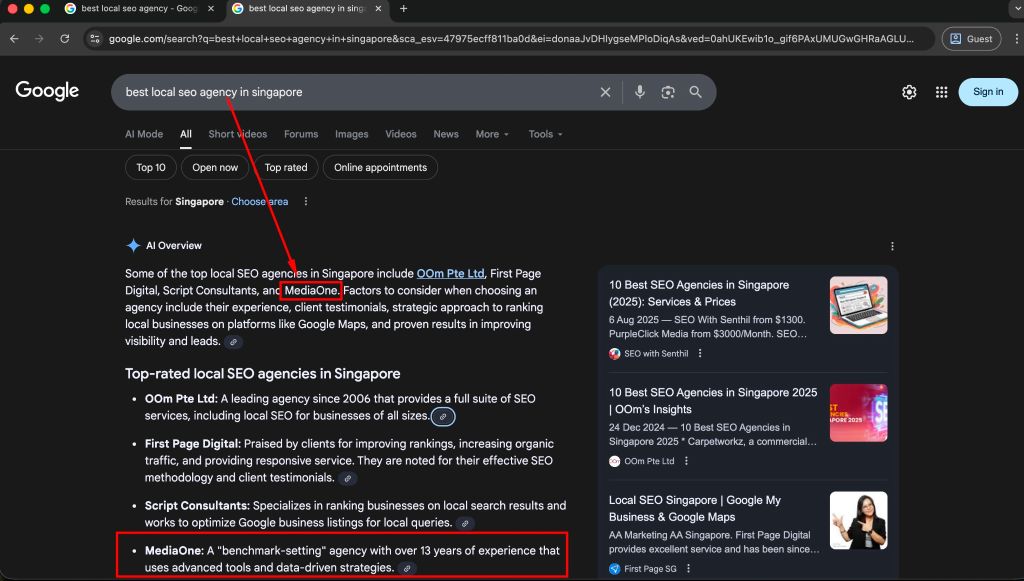1024x581 pixels.
Task: Open '10 Best SEO Agencies in Singapore (2025)' result
Action: point(699,293)
